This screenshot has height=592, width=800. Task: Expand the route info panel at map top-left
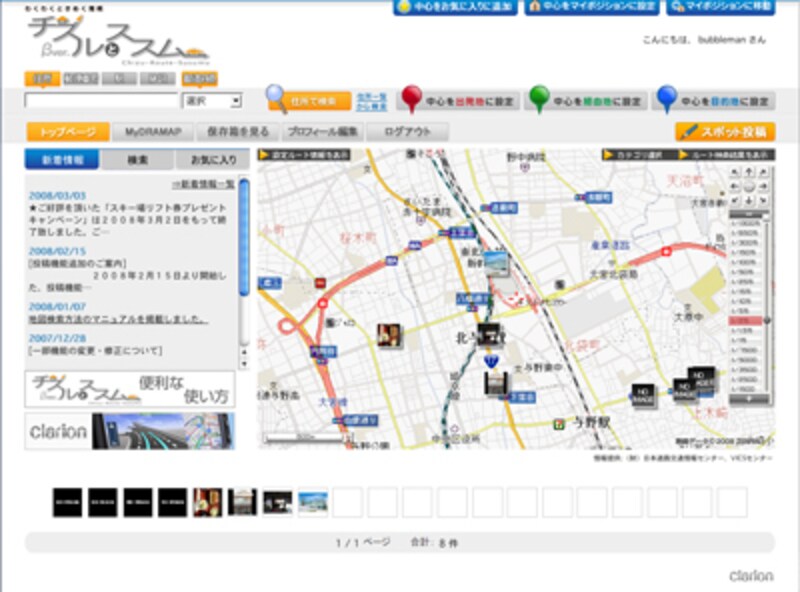click(x=304, y=155)
